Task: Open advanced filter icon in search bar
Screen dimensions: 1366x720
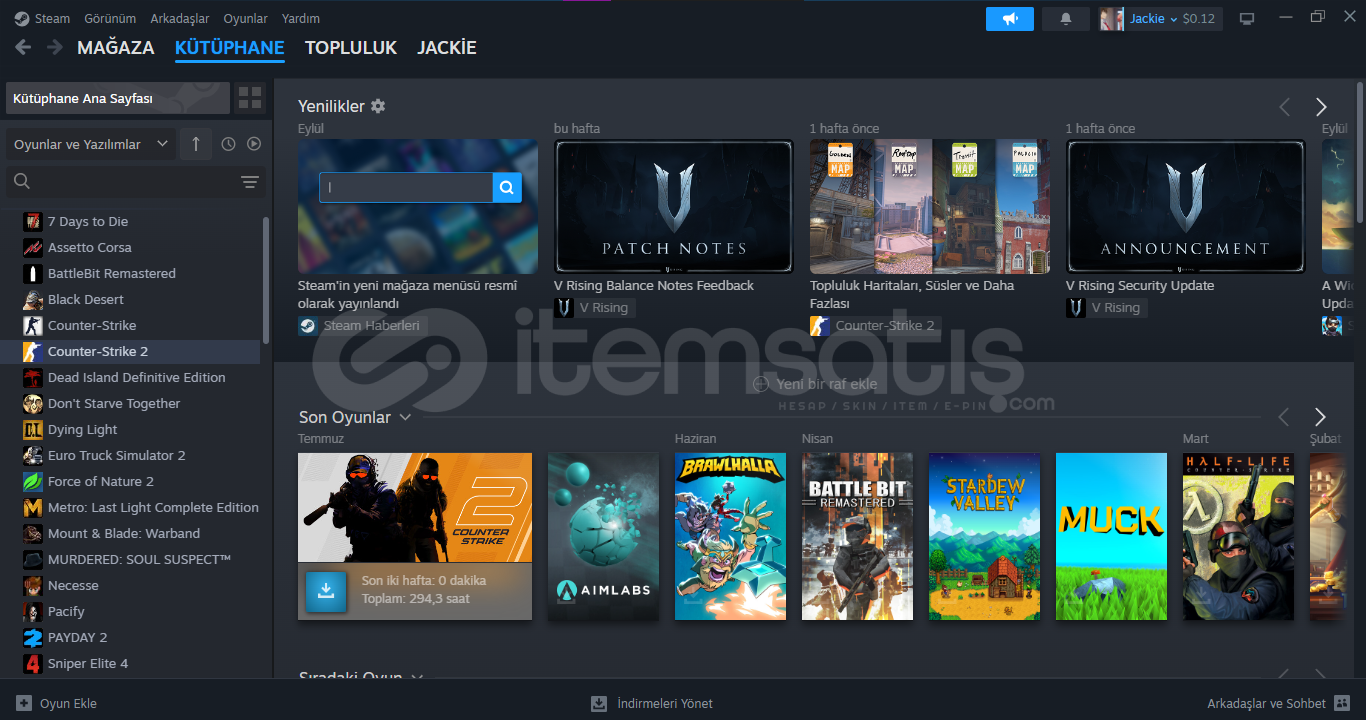Action: (250, 182)
